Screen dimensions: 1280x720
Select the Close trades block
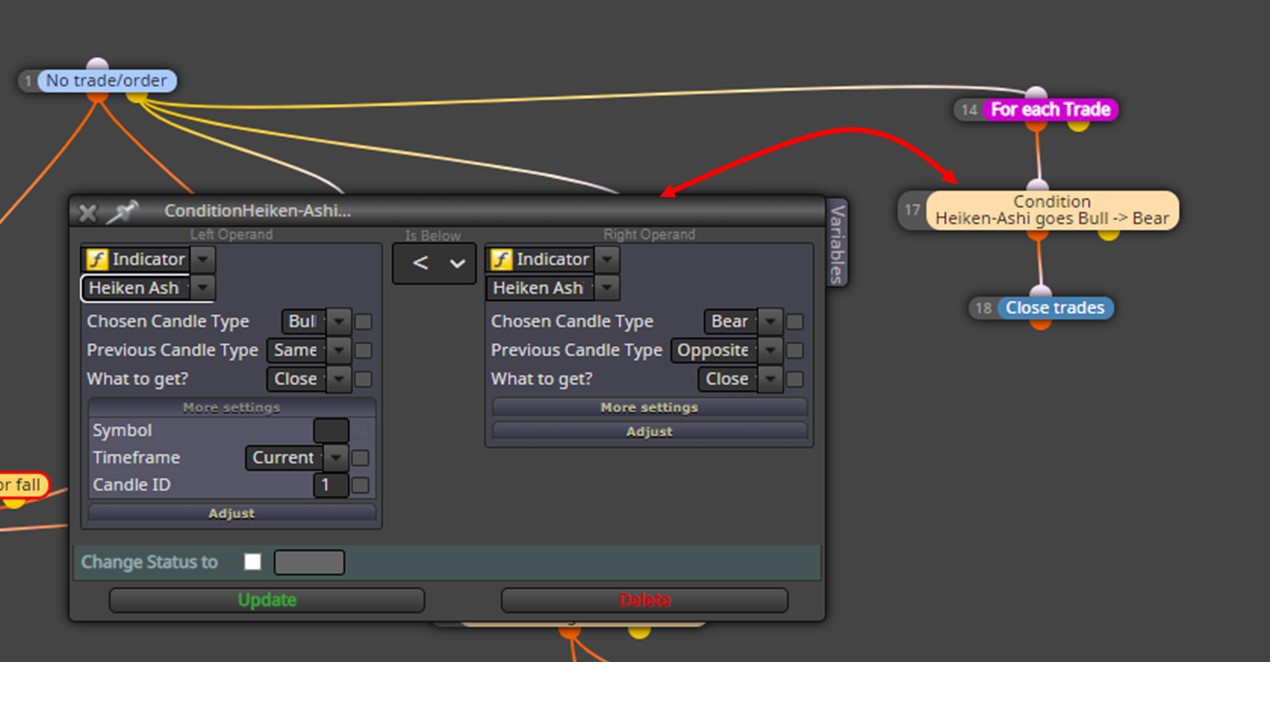click(1055, 308)
